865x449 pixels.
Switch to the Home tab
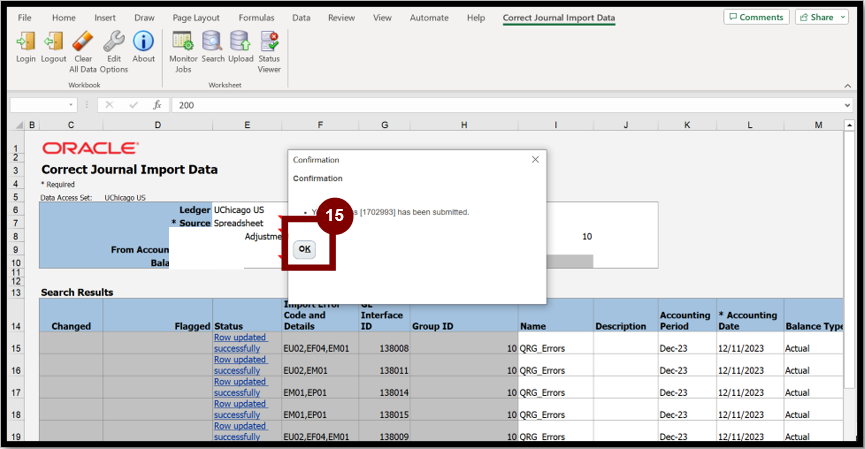pos(63,18)
